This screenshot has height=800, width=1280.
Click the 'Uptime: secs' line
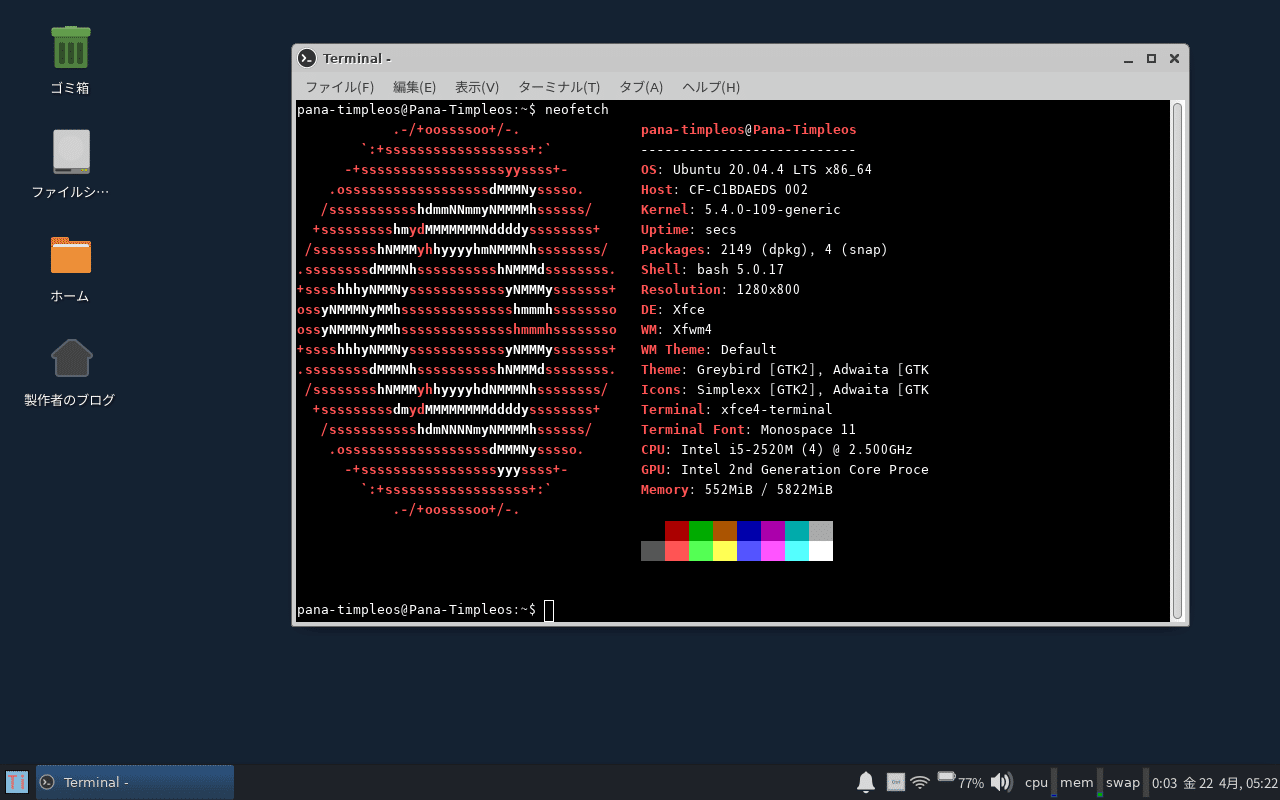coord(688,230)
